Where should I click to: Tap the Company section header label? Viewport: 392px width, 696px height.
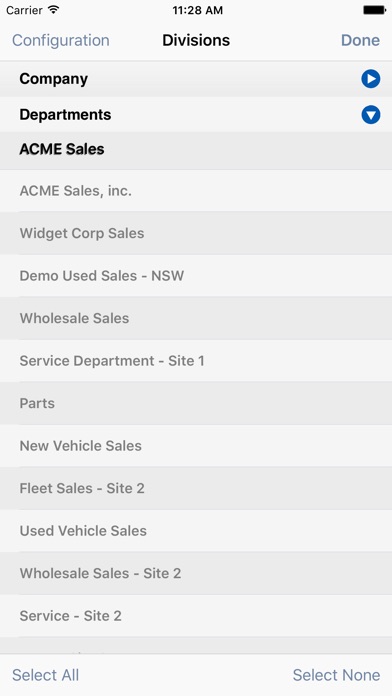coord(54,79)
